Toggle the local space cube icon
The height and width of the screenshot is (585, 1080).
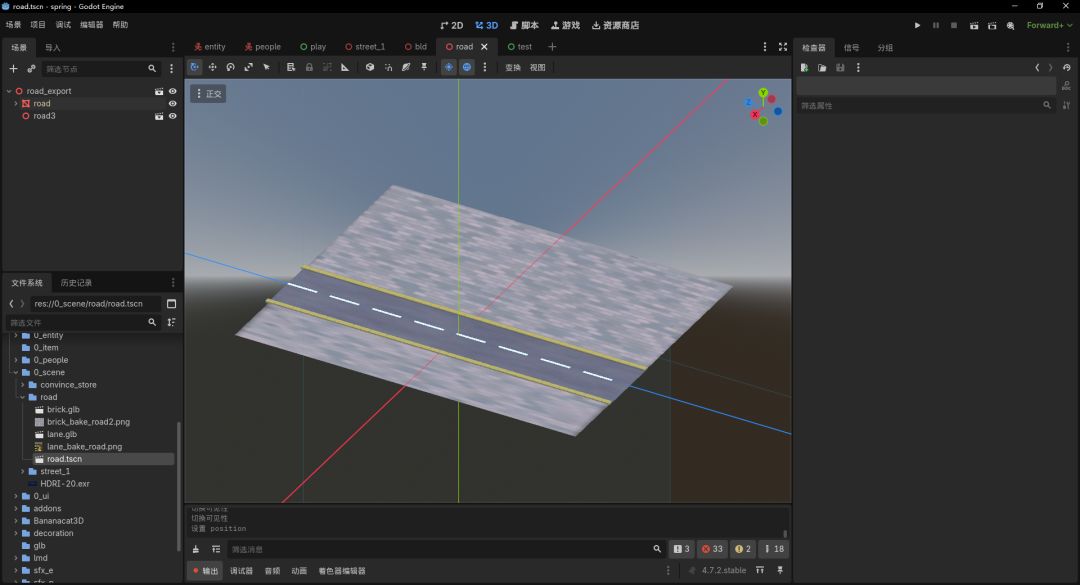click(x=370, y=67)
